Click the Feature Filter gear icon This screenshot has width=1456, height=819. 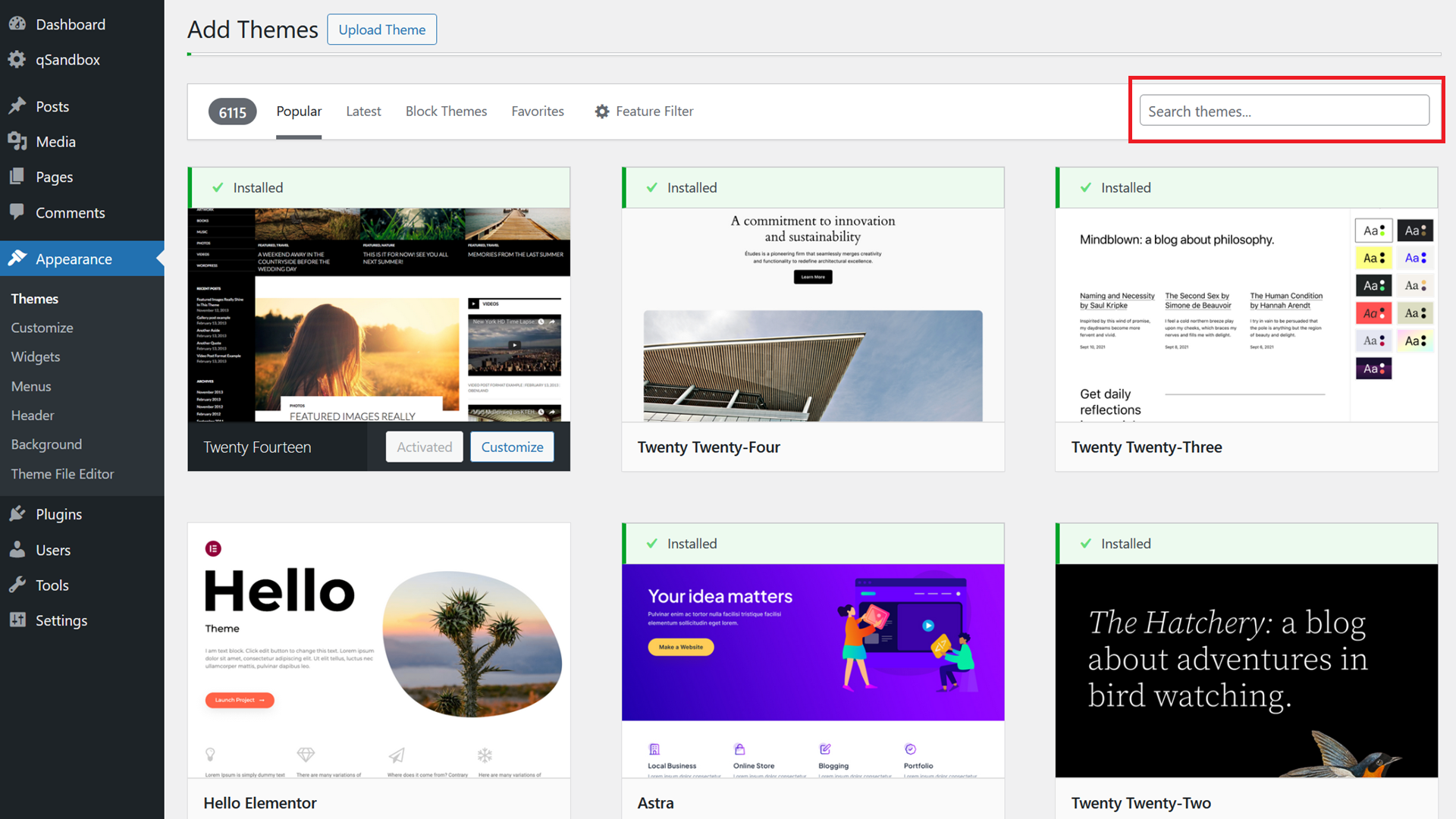(602, 111)
